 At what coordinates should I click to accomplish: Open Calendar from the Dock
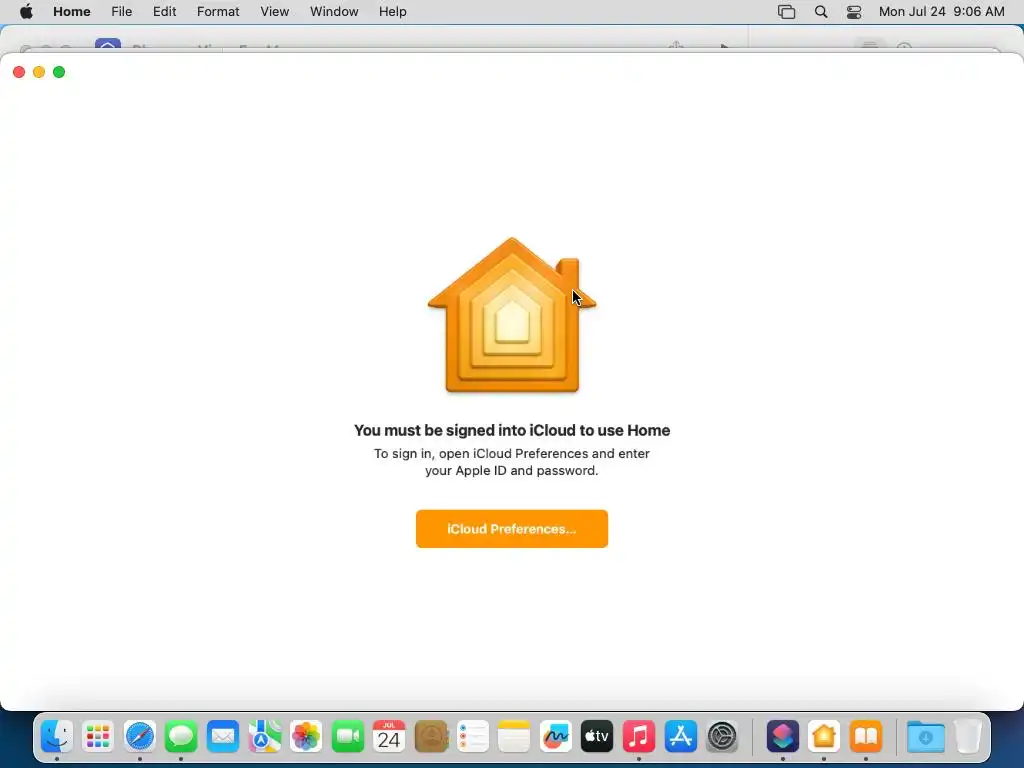pos(389,737)
